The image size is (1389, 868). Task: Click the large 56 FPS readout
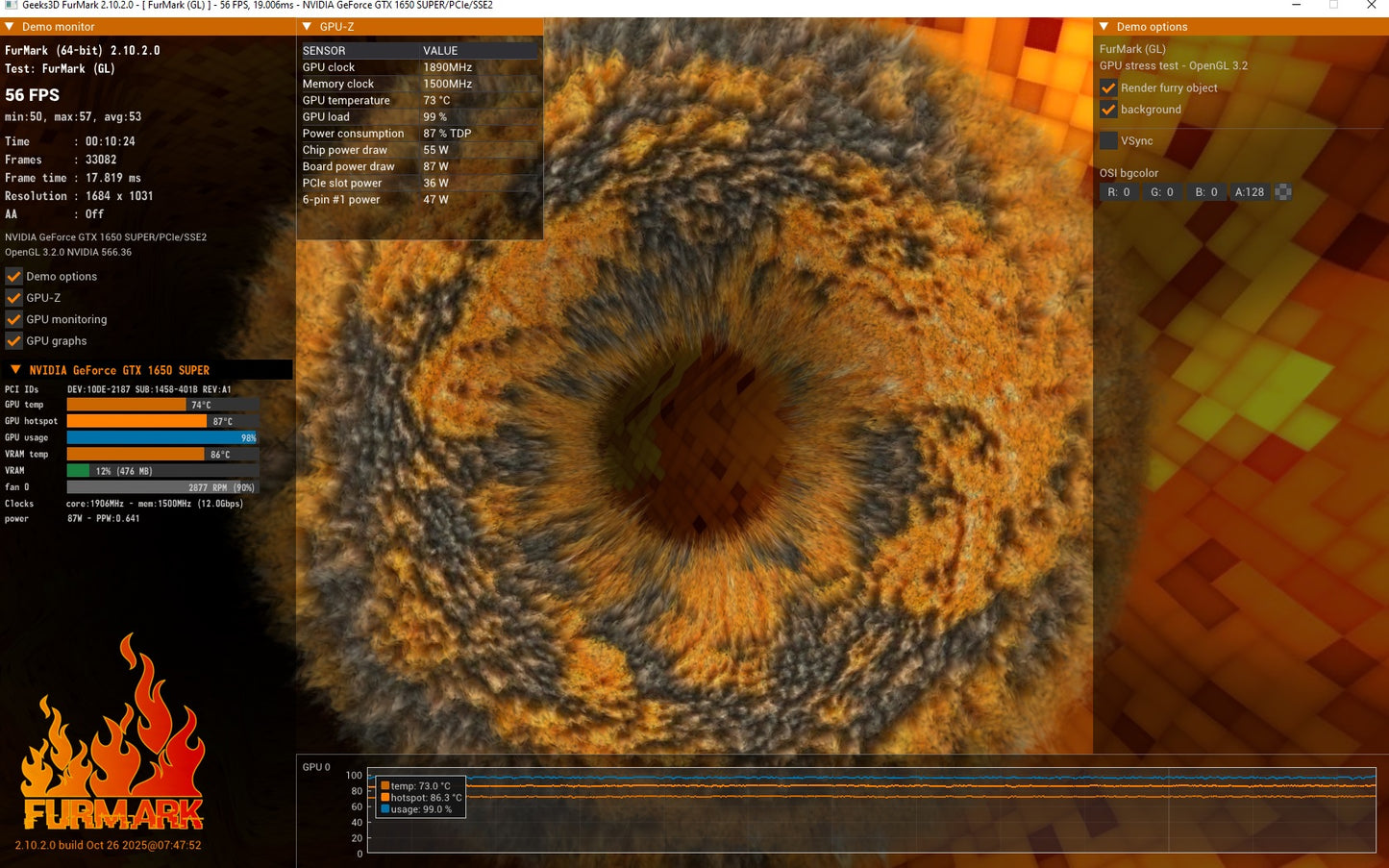[x=32, y=95]
